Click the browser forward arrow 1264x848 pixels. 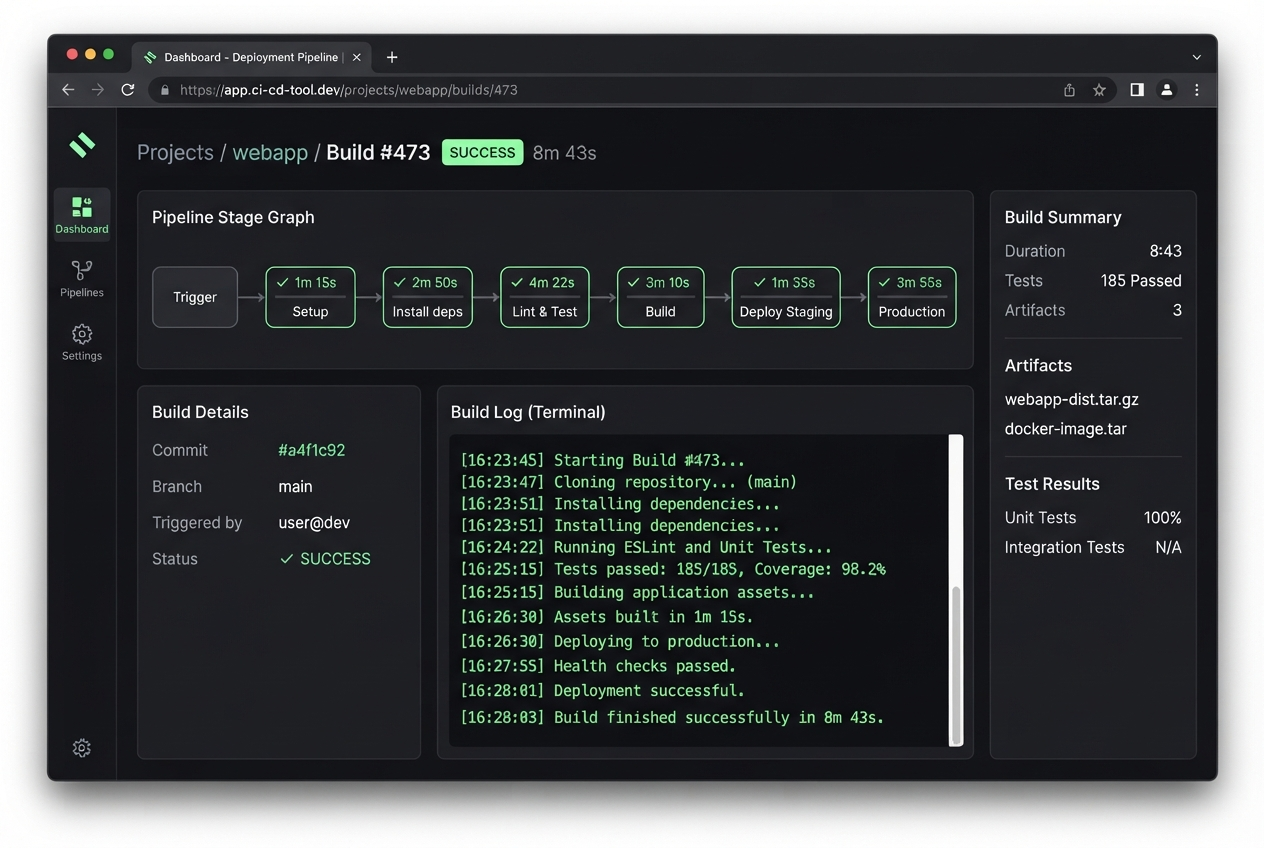[x=98, y=90]
